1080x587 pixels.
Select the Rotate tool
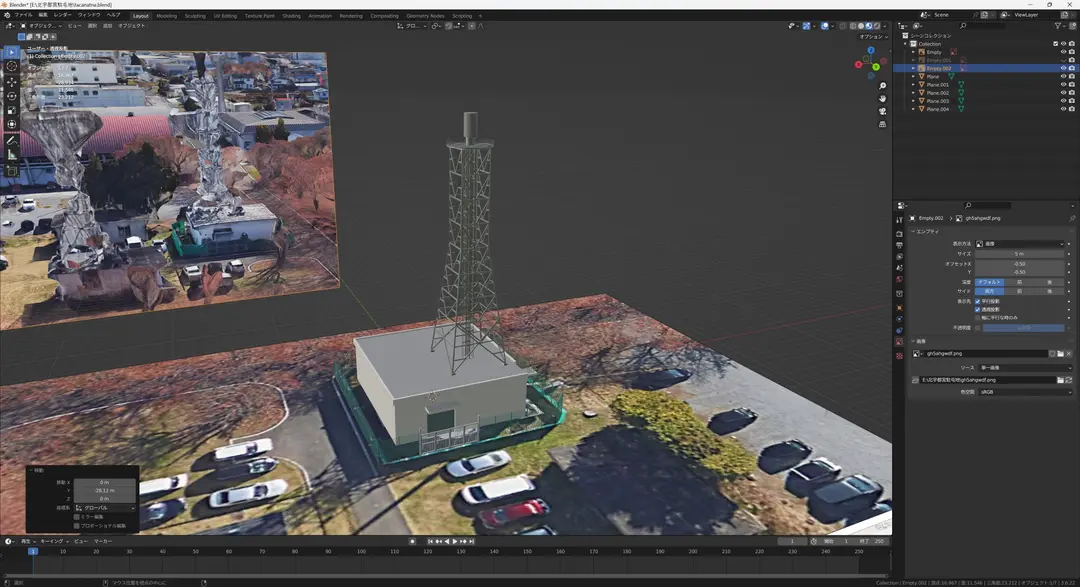12,96
